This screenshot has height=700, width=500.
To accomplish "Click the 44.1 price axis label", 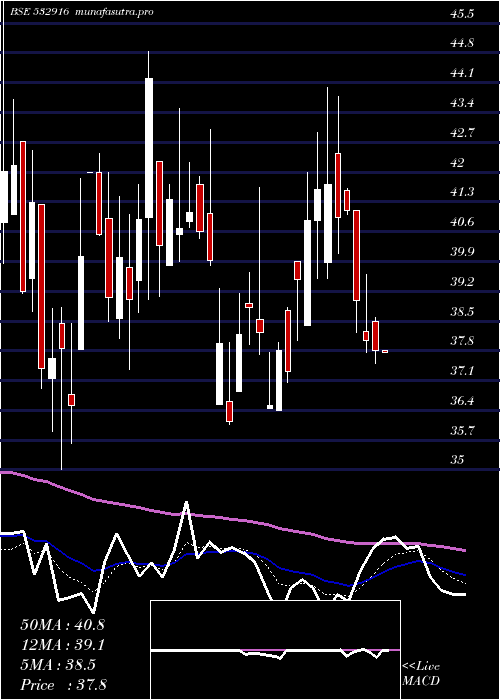I will pos(462,73).
